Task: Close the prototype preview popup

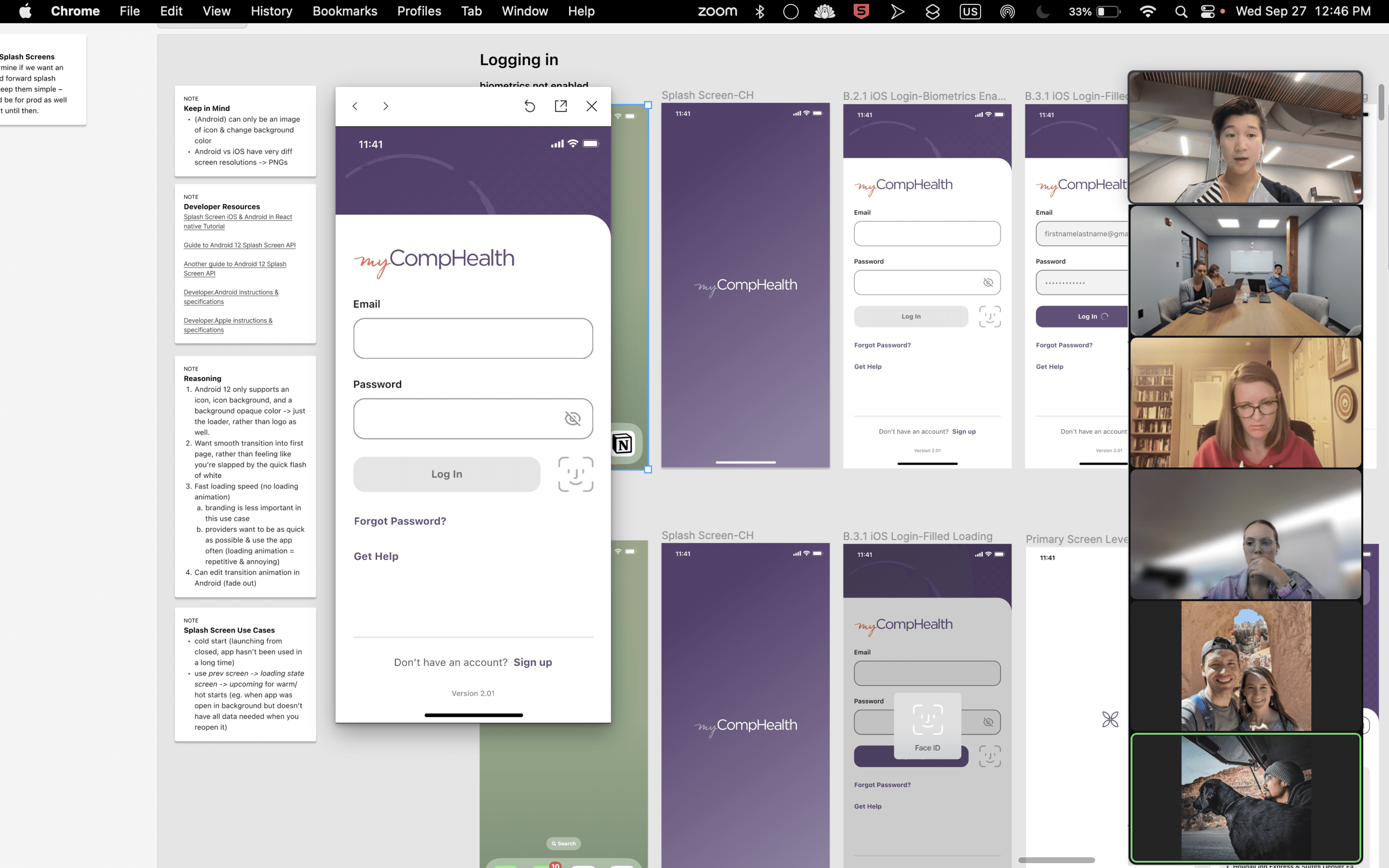Action: 591,106
